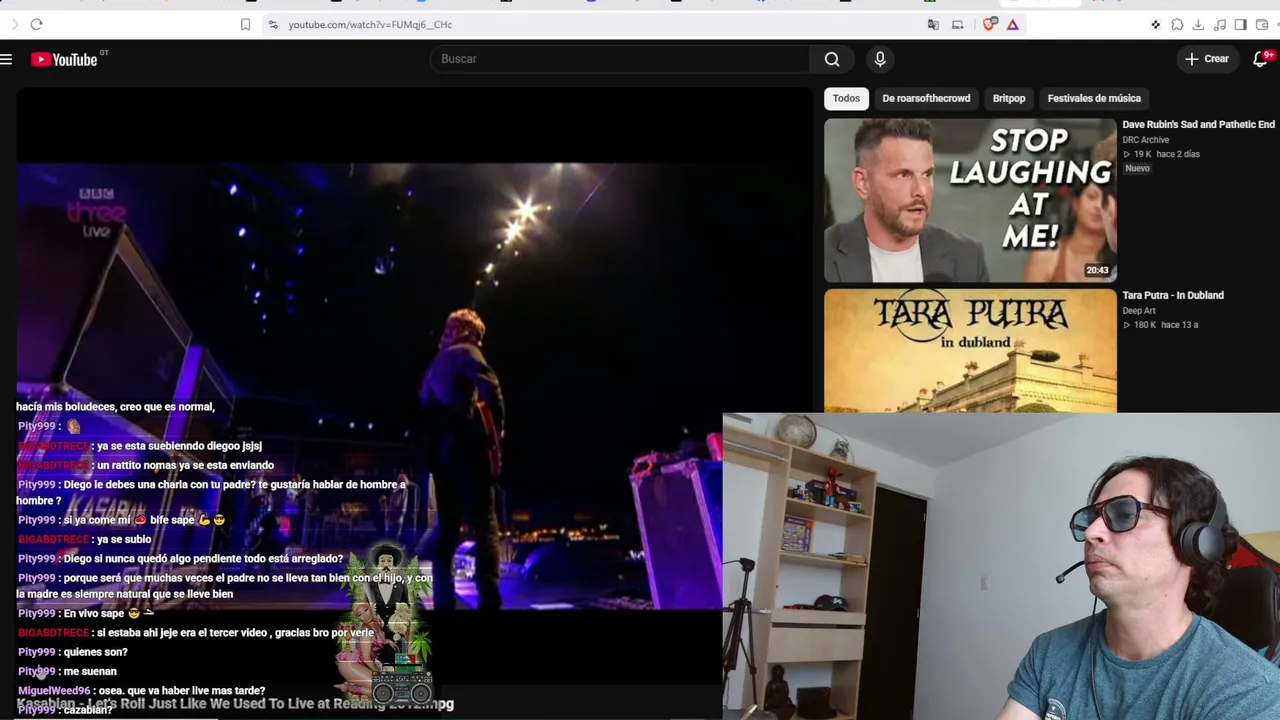Viewport: 1280px width, 720px height.
Task: Open site settings icon beside the URL
Action: tap(273, 24)
